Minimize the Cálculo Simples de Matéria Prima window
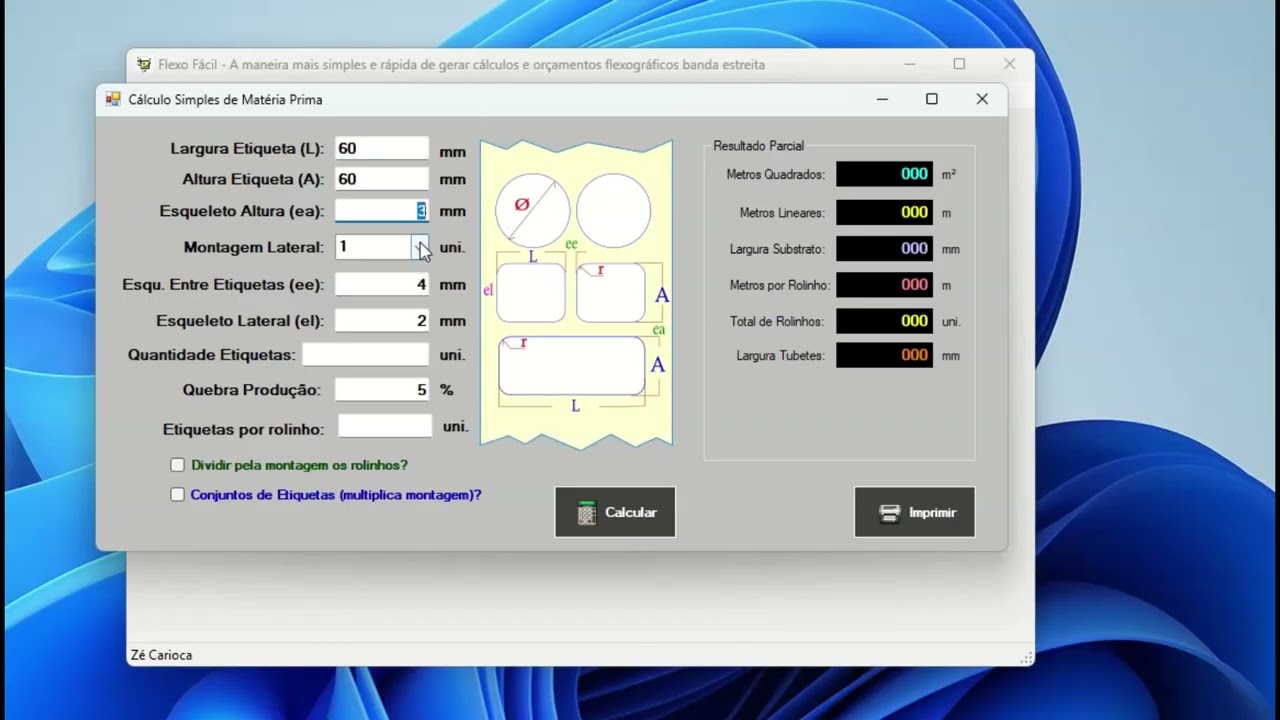Image resolution: width=1280 pixels, height=720 pixels. [882, 99]
